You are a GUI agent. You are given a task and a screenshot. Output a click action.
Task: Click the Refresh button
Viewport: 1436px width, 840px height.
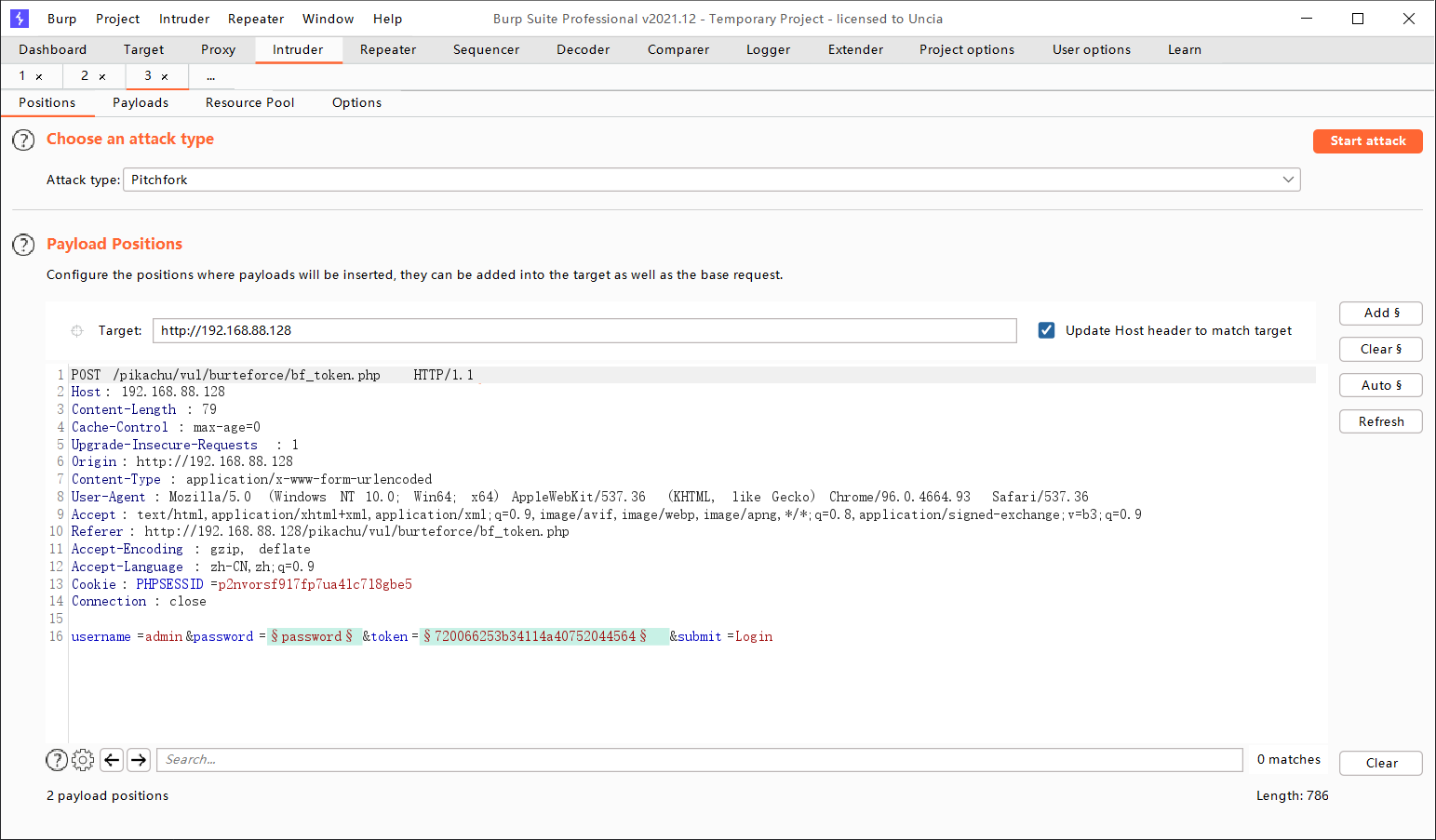coord(1381,422)
